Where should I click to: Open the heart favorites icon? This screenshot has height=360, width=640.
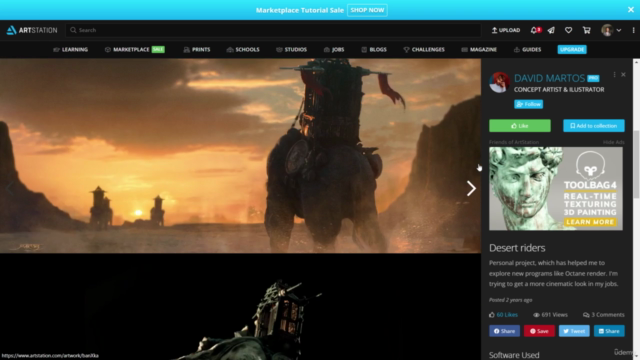(568, 30)
